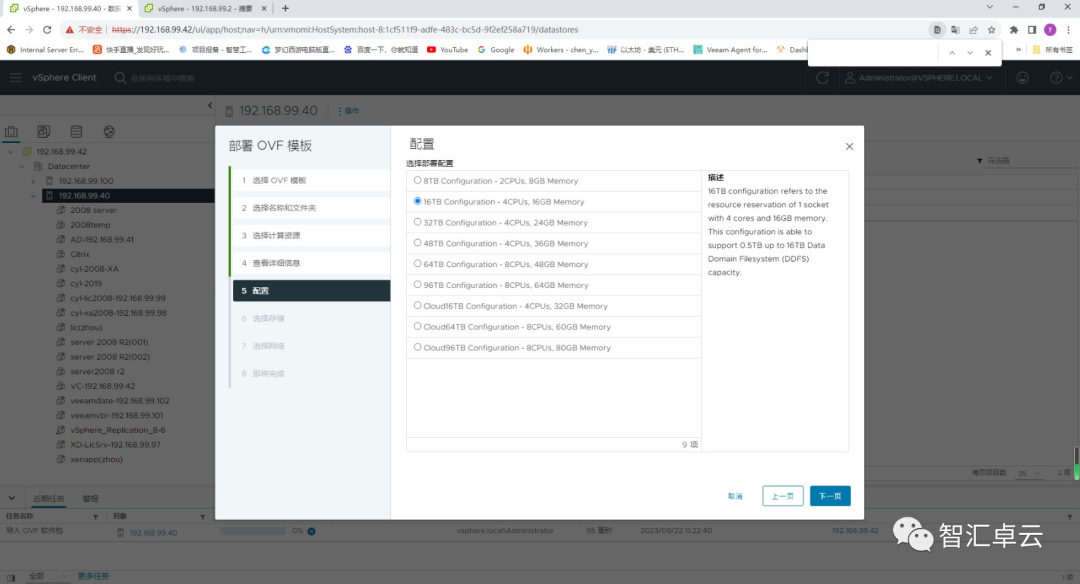The width and height of the screenshot is (1080, 584).
Task: Choose Cloud96TB Configuration radio button
Action: pyautogui.click(x=417, y=346)
